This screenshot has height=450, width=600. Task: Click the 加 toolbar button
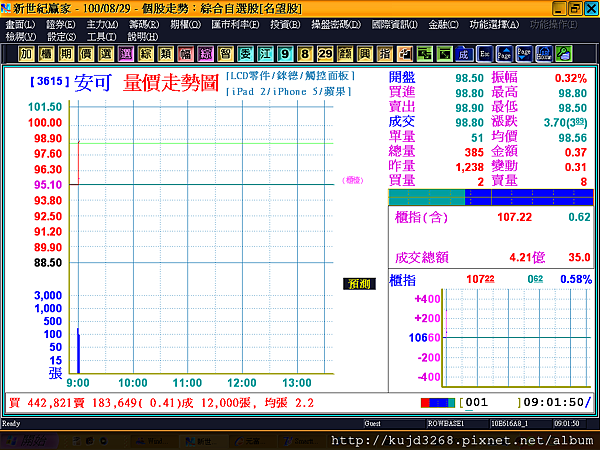click(26, 54)
